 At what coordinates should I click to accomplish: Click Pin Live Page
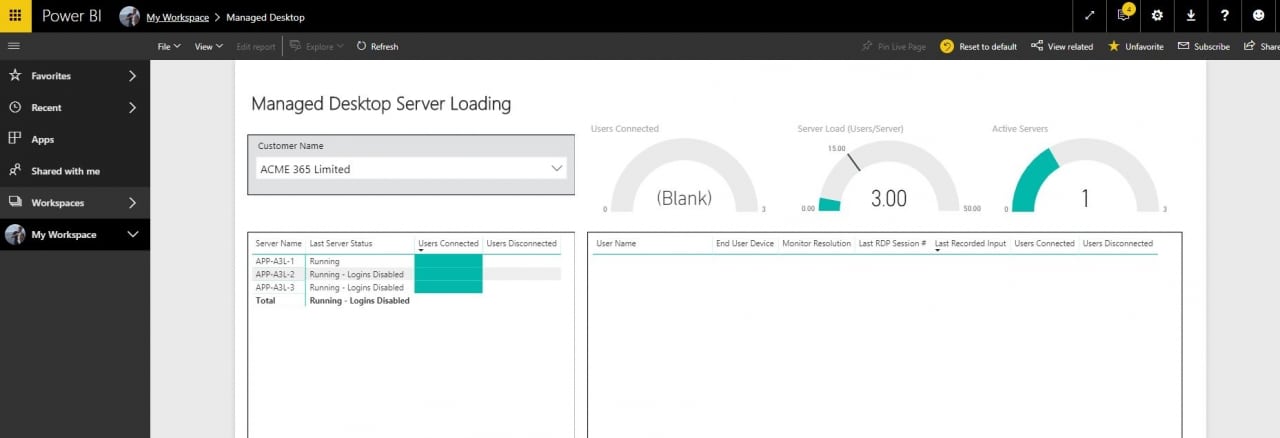coord(894,46)
